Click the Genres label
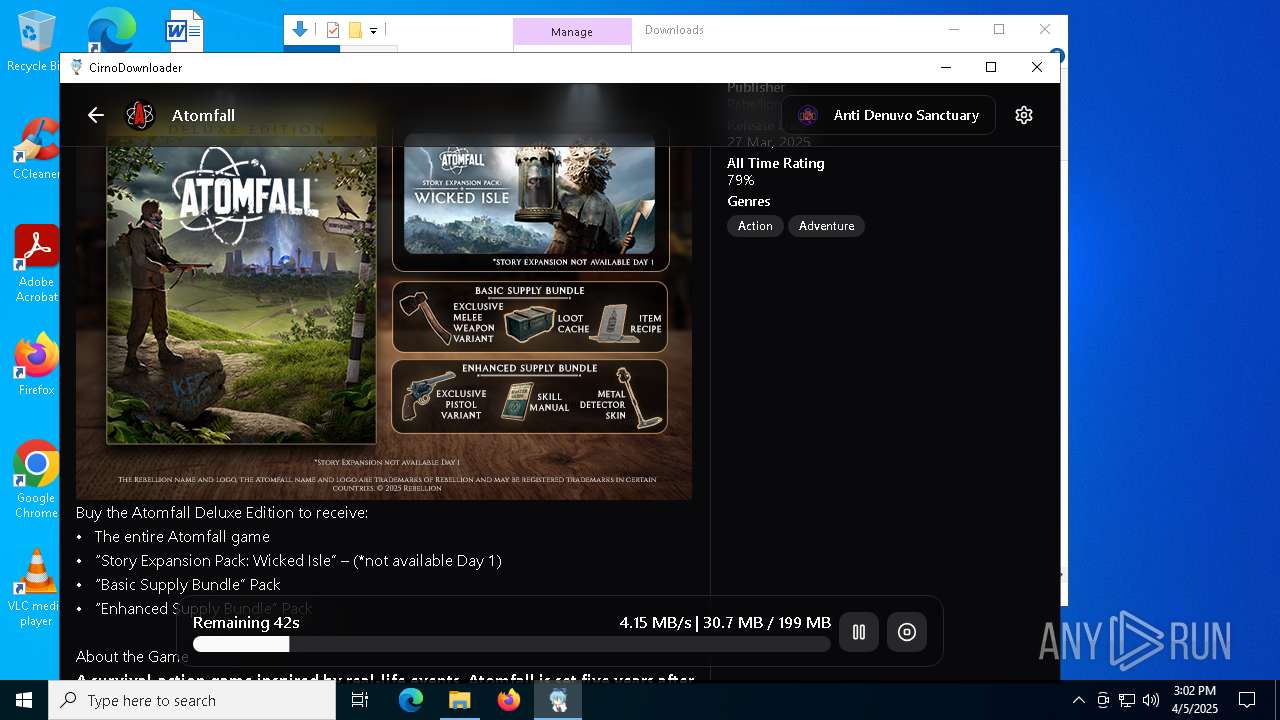 (749, 201)
